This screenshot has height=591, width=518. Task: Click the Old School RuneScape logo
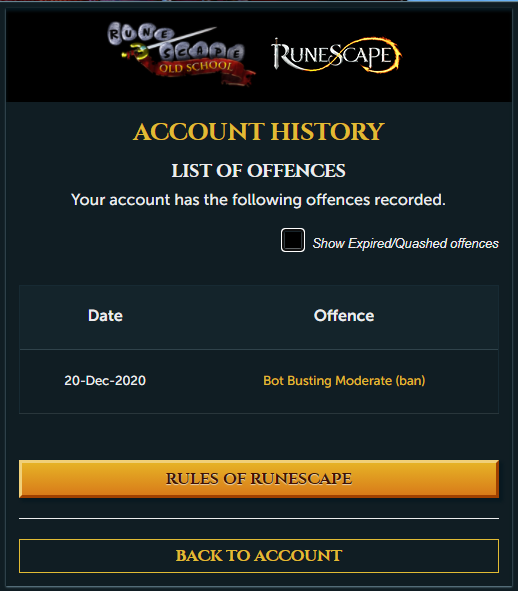180,53
